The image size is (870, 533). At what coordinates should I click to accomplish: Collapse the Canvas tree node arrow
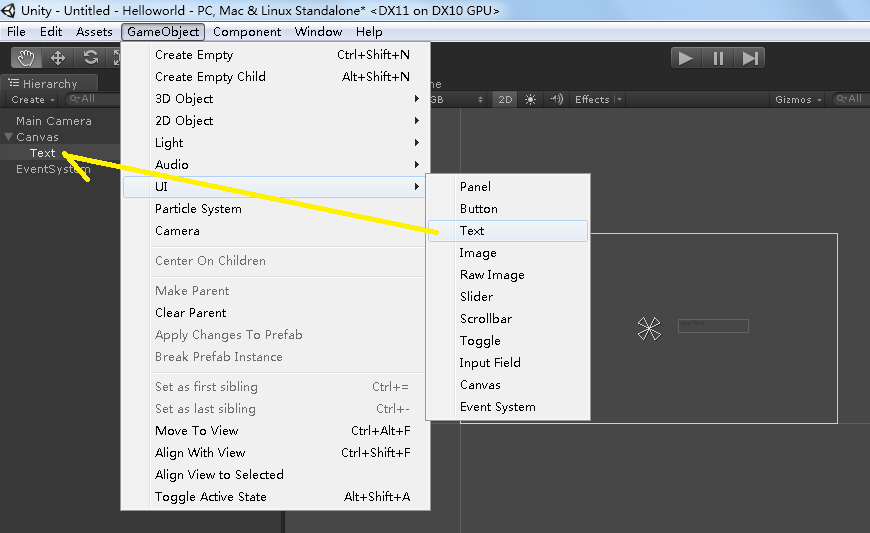(x=8, y=136)
